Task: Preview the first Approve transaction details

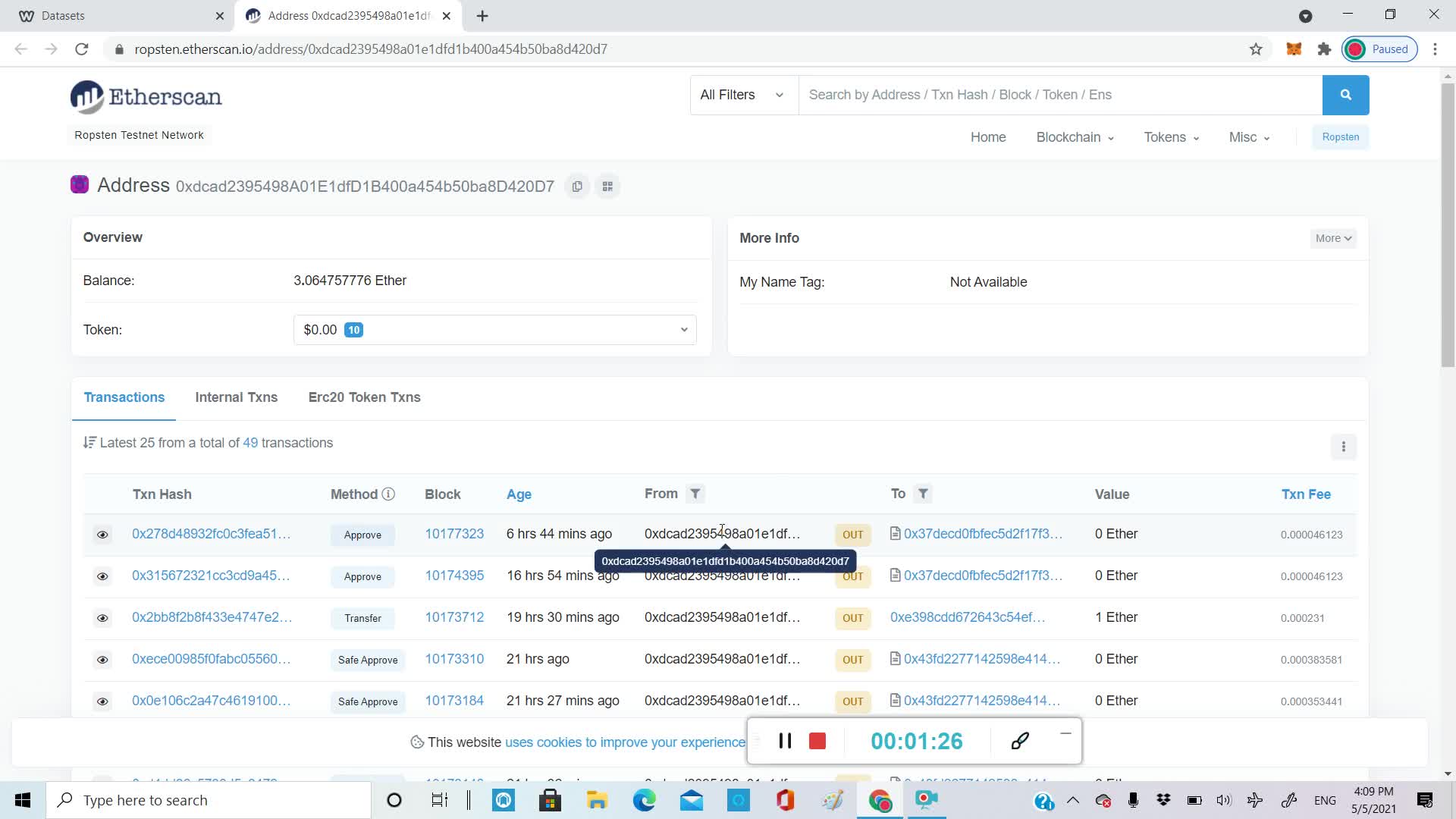Action: 102,535
